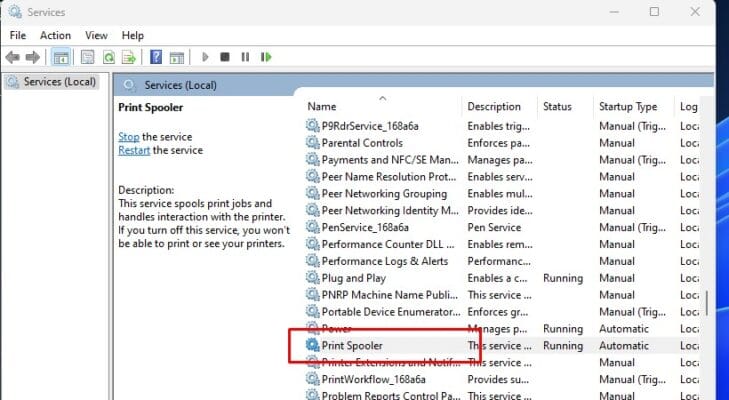Select the Problem Reports Control Panel service
The image size is (729, 400).
502,395
